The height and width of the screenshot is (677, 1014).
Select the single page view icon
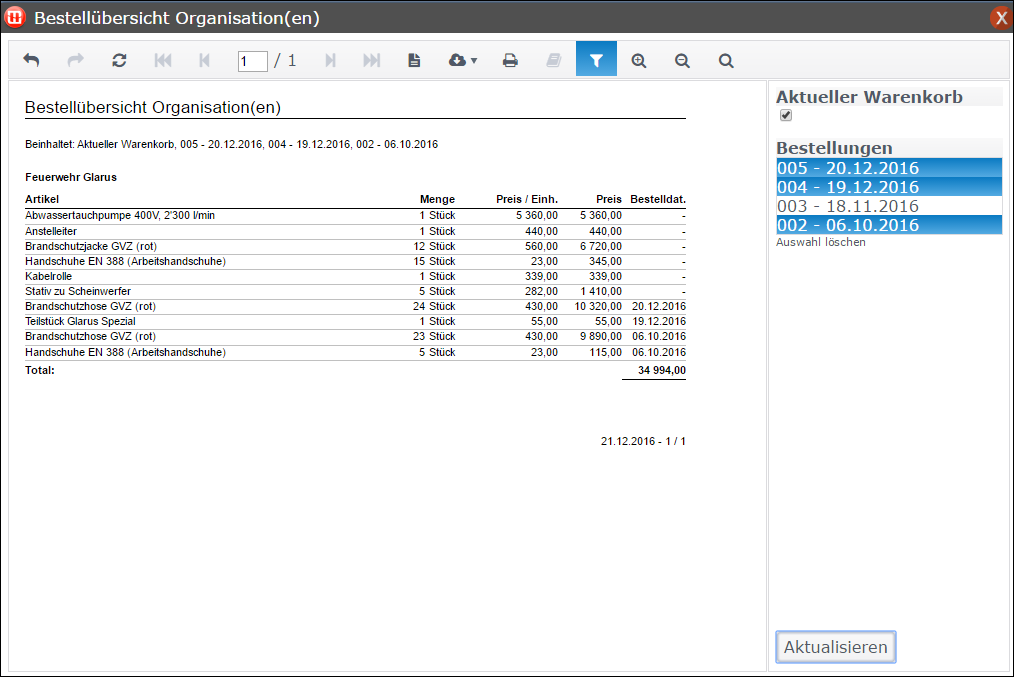[x=413, y=60]
